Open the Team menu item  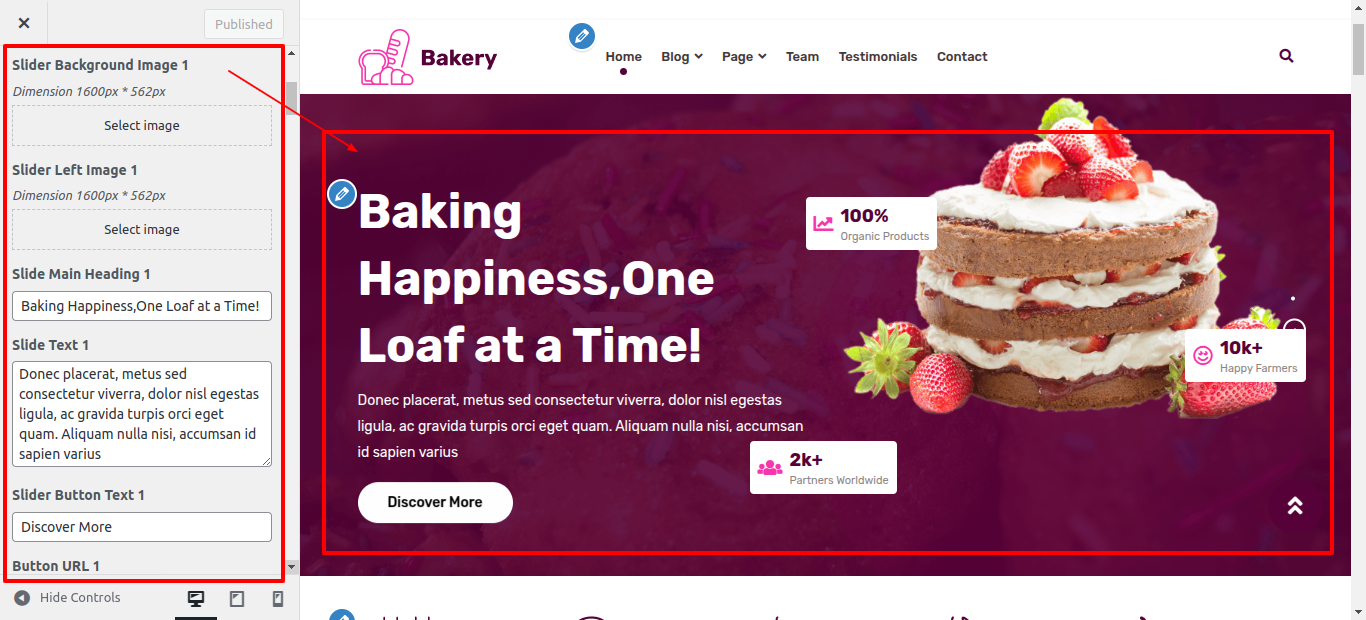[802, 57]
